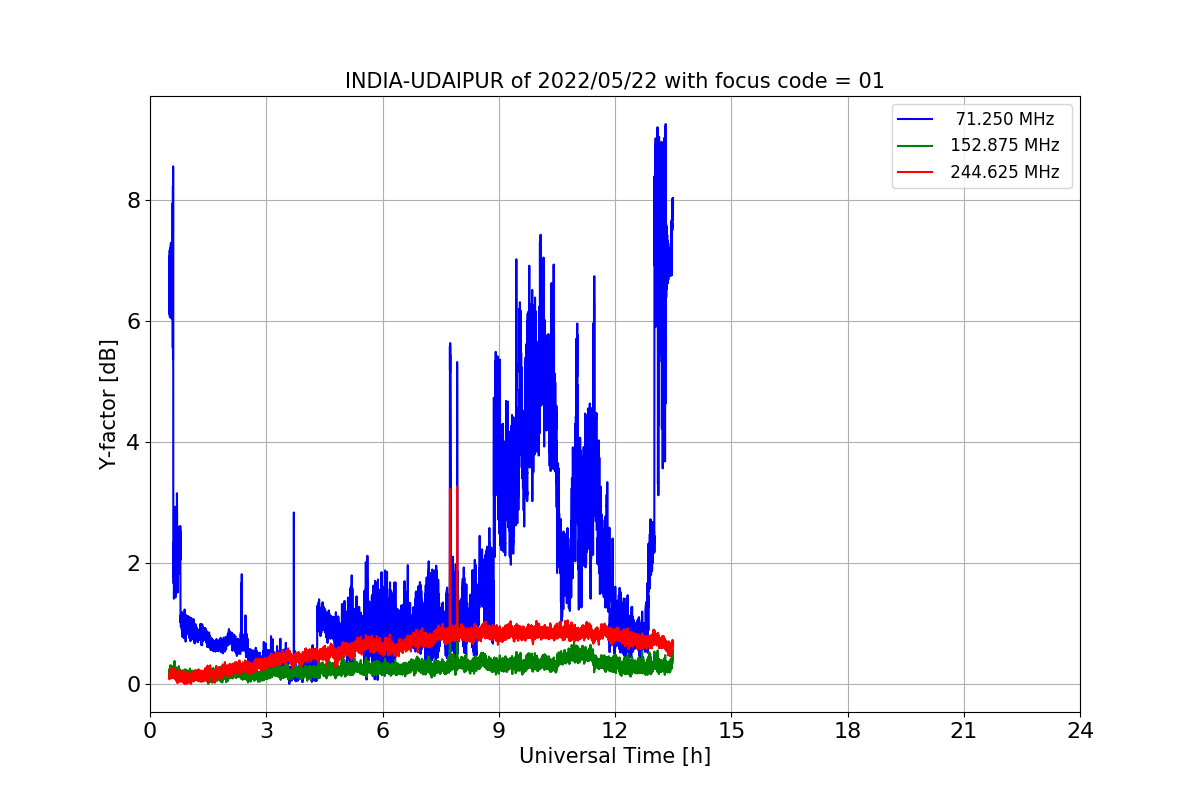Screen dimensions: 1200x800
Task: Click x-axis tick label 15
Action: (x=731, y=731)
